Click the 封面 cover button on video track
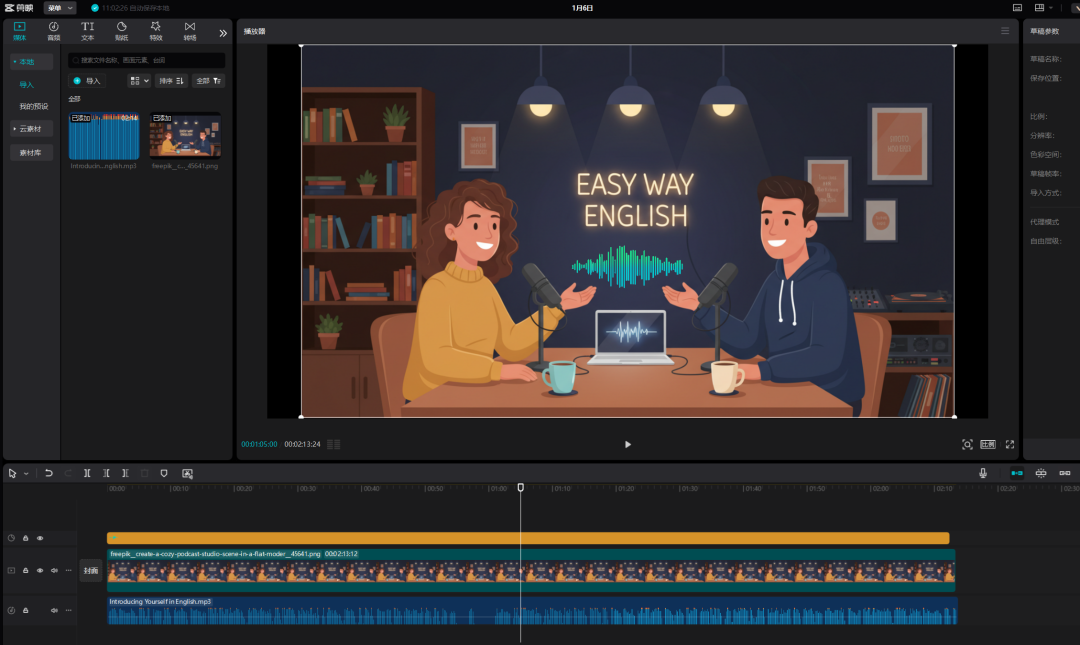Screen dimensions: 1080x645 (x=91, y=571)
